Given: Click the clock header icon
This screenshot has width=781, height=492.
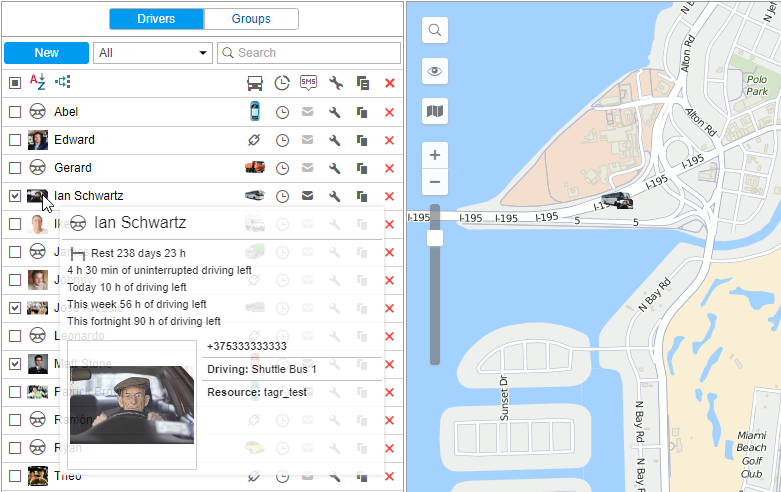Looking at the screenshot, I should [x=282, y=83].
